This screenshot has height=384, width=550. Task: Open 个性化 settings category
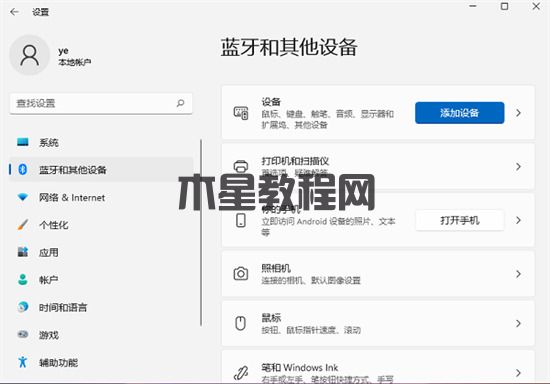click(101, 225)
